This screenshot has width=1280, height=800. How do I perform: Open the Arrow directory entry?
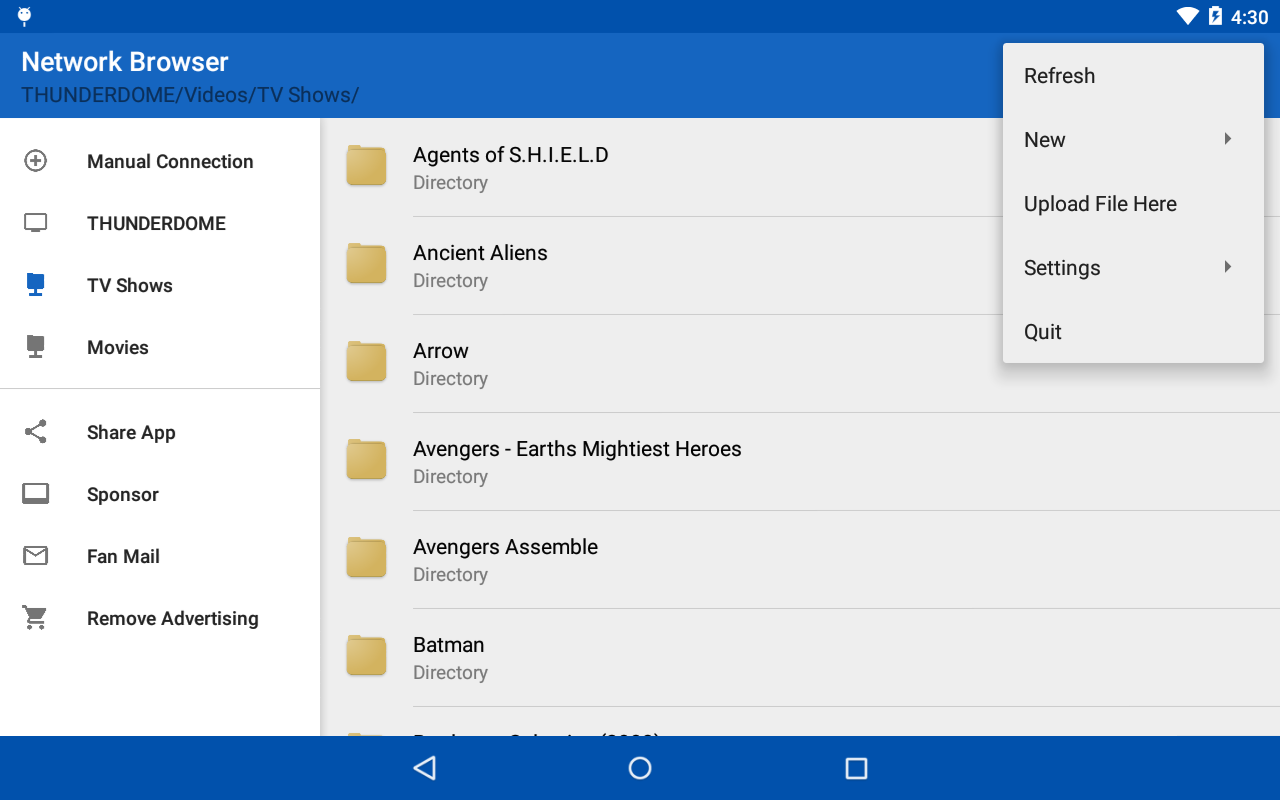[440, 362]
